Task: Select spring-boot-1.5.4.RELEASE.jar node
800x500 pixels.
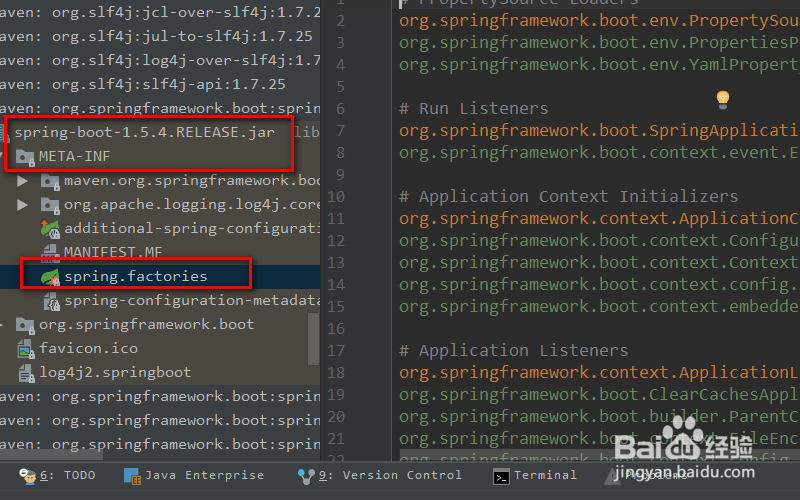Action: 144,133
